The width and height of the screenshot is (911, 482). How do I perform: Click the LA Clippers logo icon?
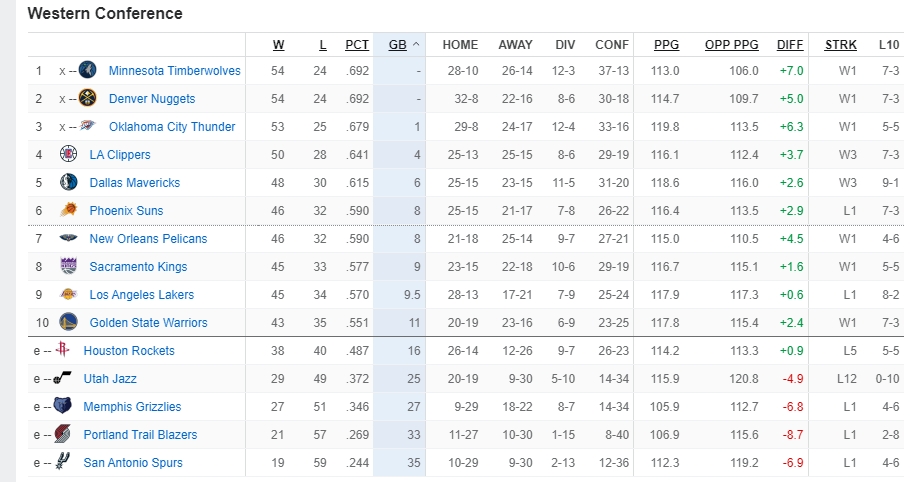(x=68, y=155)
